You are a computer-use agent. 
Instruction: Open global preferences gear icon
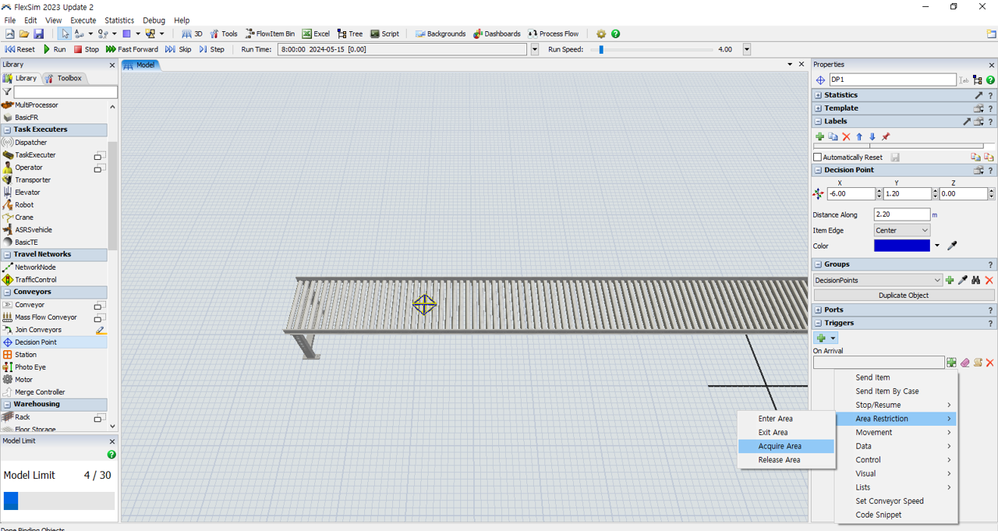pyautogui.click(x=601, y=34)
